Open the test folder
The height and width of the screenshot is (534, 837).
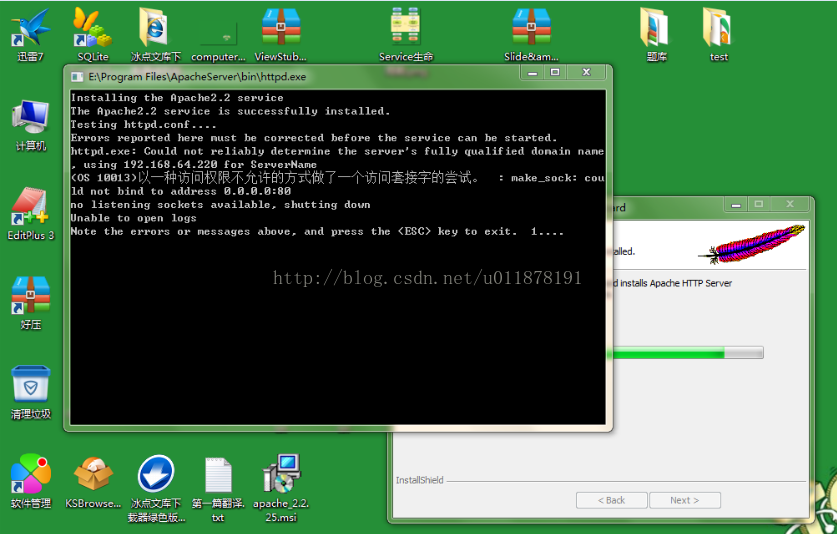pyautogui.click(x=718, y=34)
